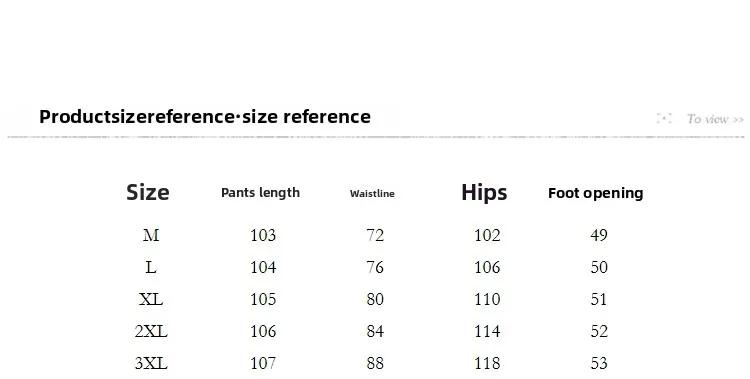Select the Waistline column header
The width and height of the screenshot is (750, 379).
tap(372, 193)
